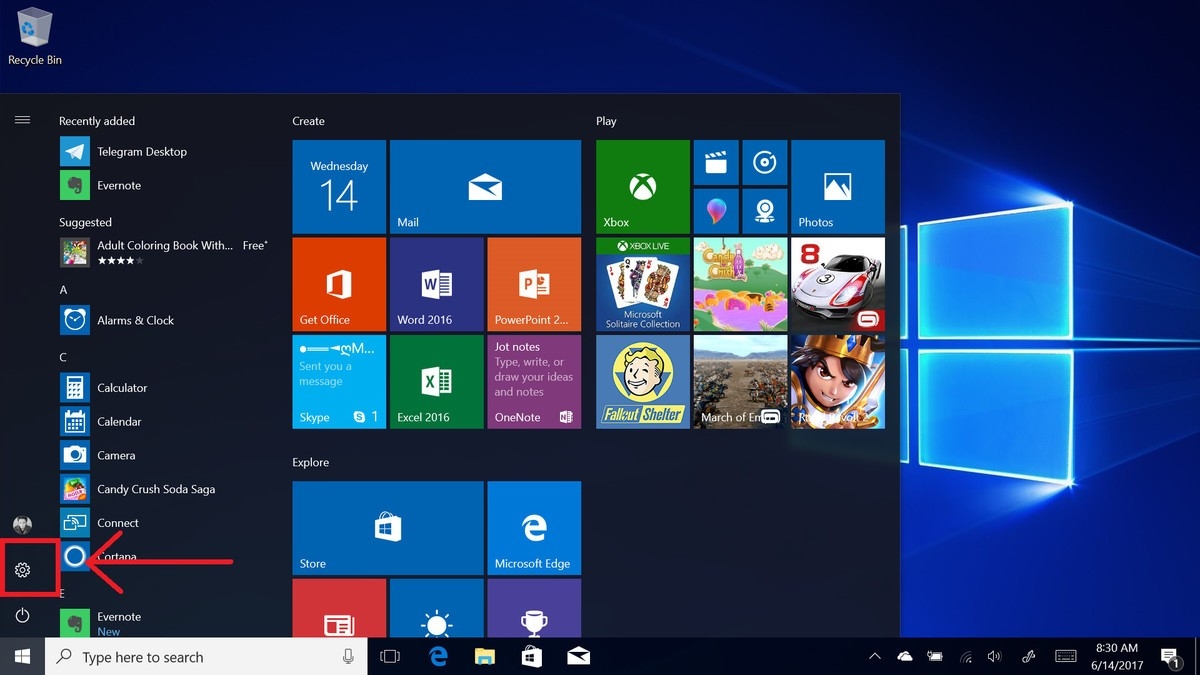Launch Paint 3D from the tiles
This screenshot has width=1200, height=675.
point(715,211)
